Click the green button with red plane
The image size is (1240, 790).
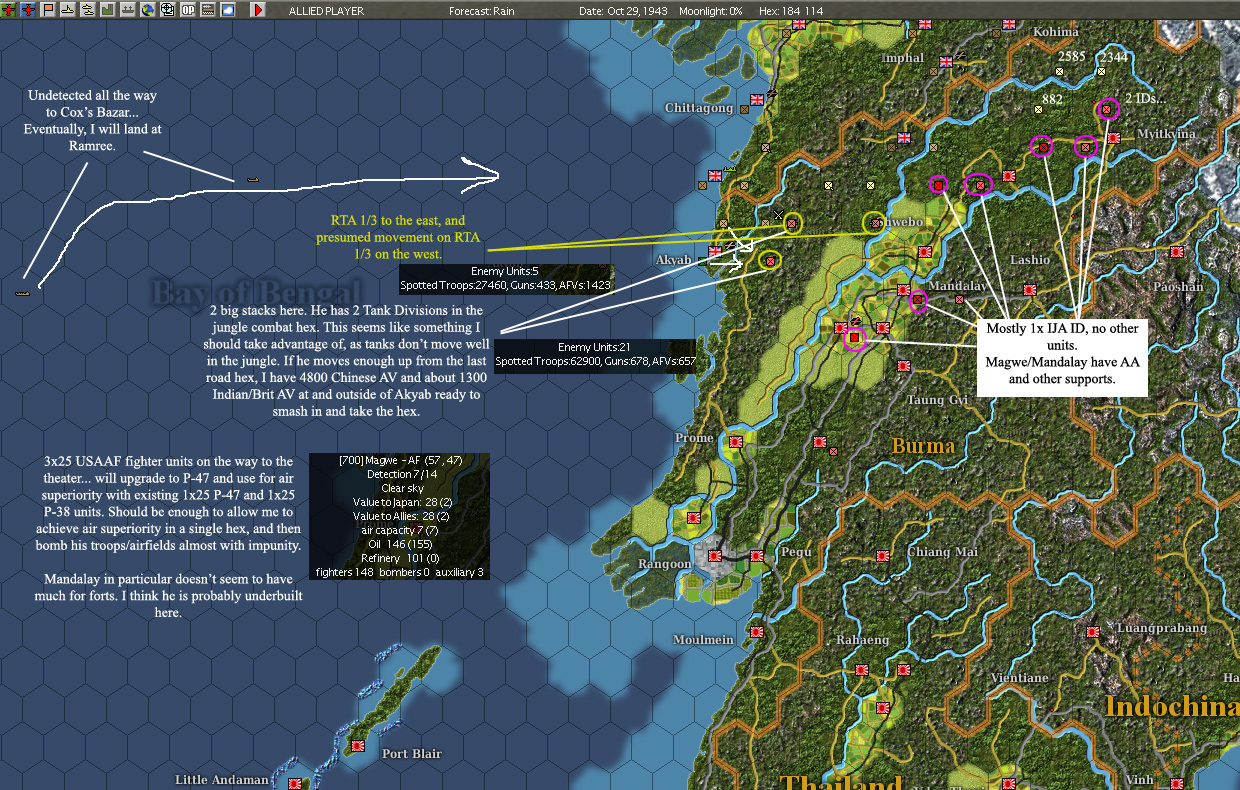(x=9, y=10)
